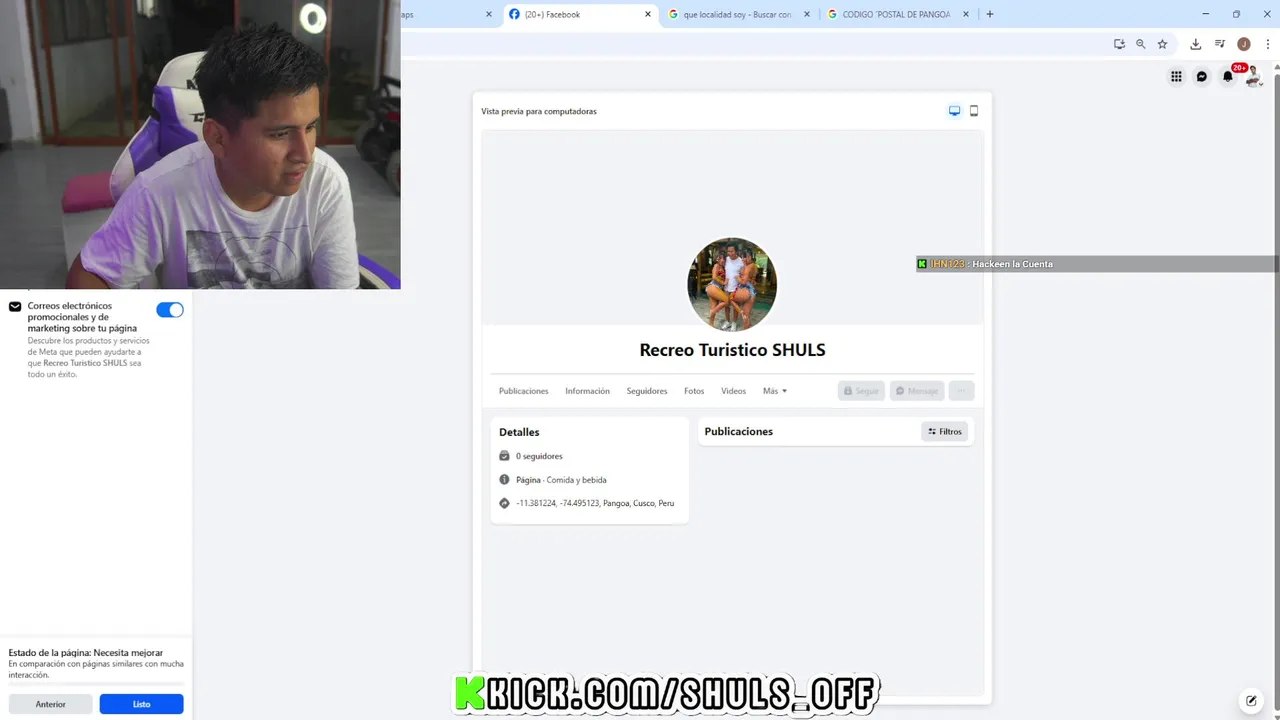The height and width of the screenshot is (720, 1280).
Task: Switch to mobile preview mode
Action: 974,111
